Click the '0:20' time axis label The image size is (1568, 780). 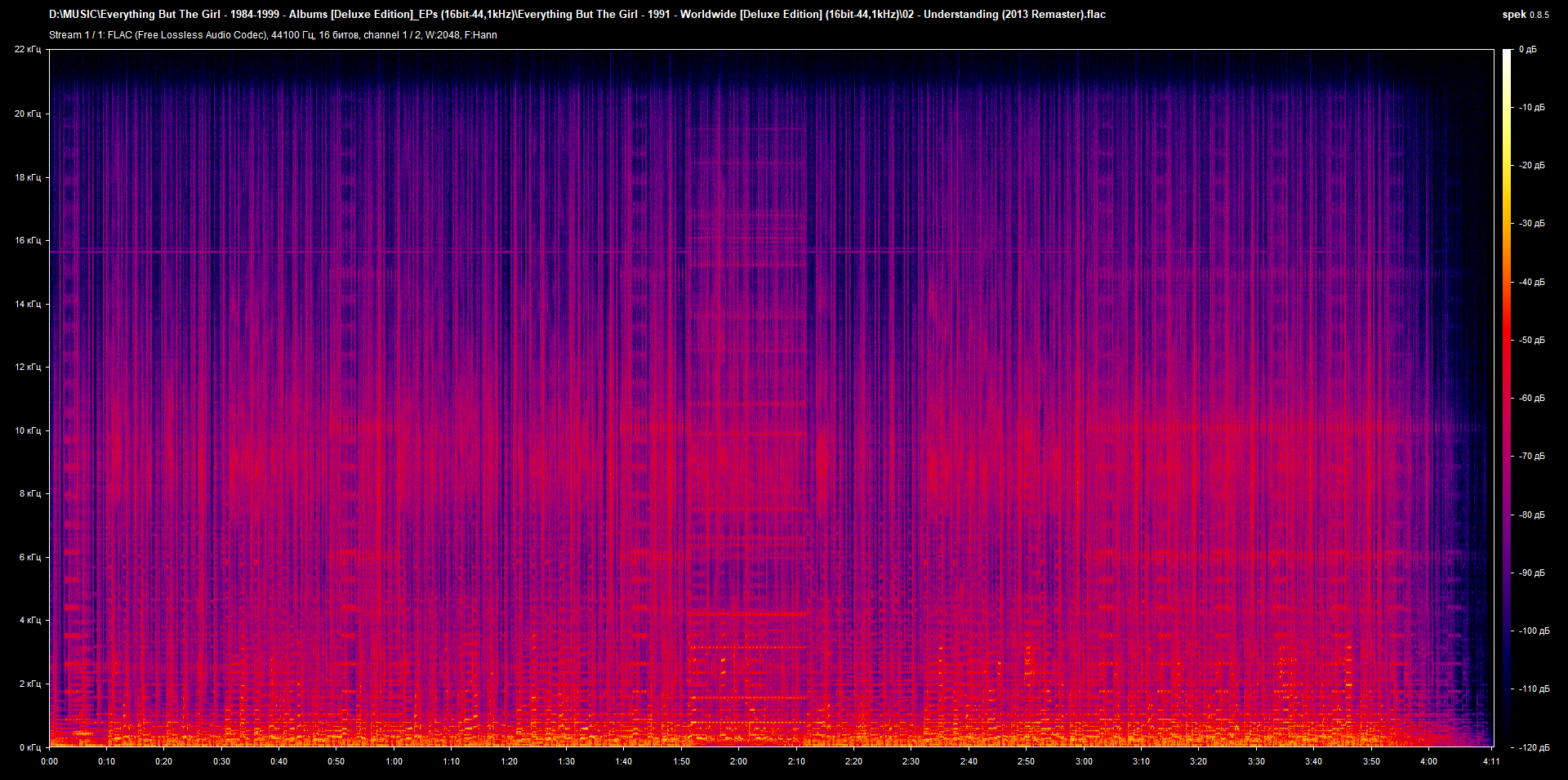(x=164, y=761)
